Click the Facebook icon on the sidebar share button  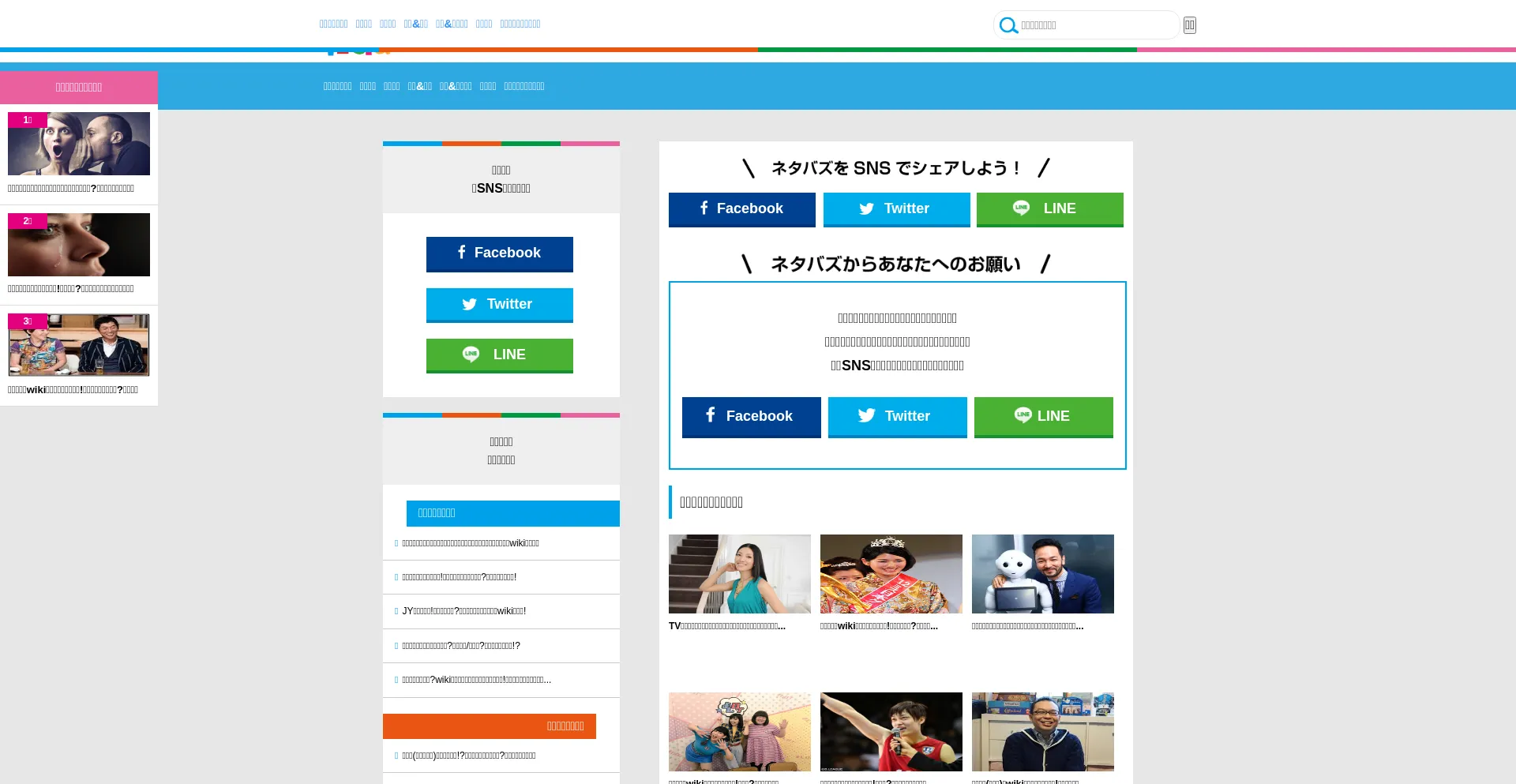[x=461, y=252]
